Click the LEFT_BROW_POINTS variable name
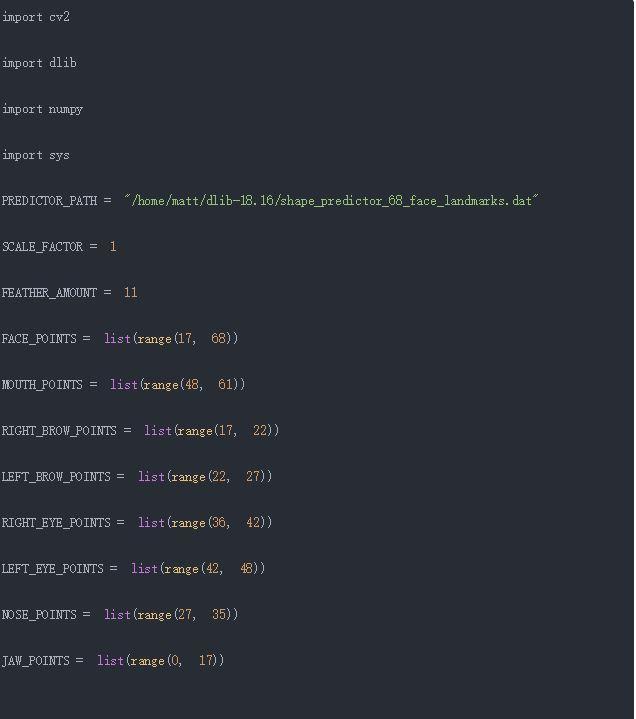Screen dimensions: 636x719 click(56, 477)
